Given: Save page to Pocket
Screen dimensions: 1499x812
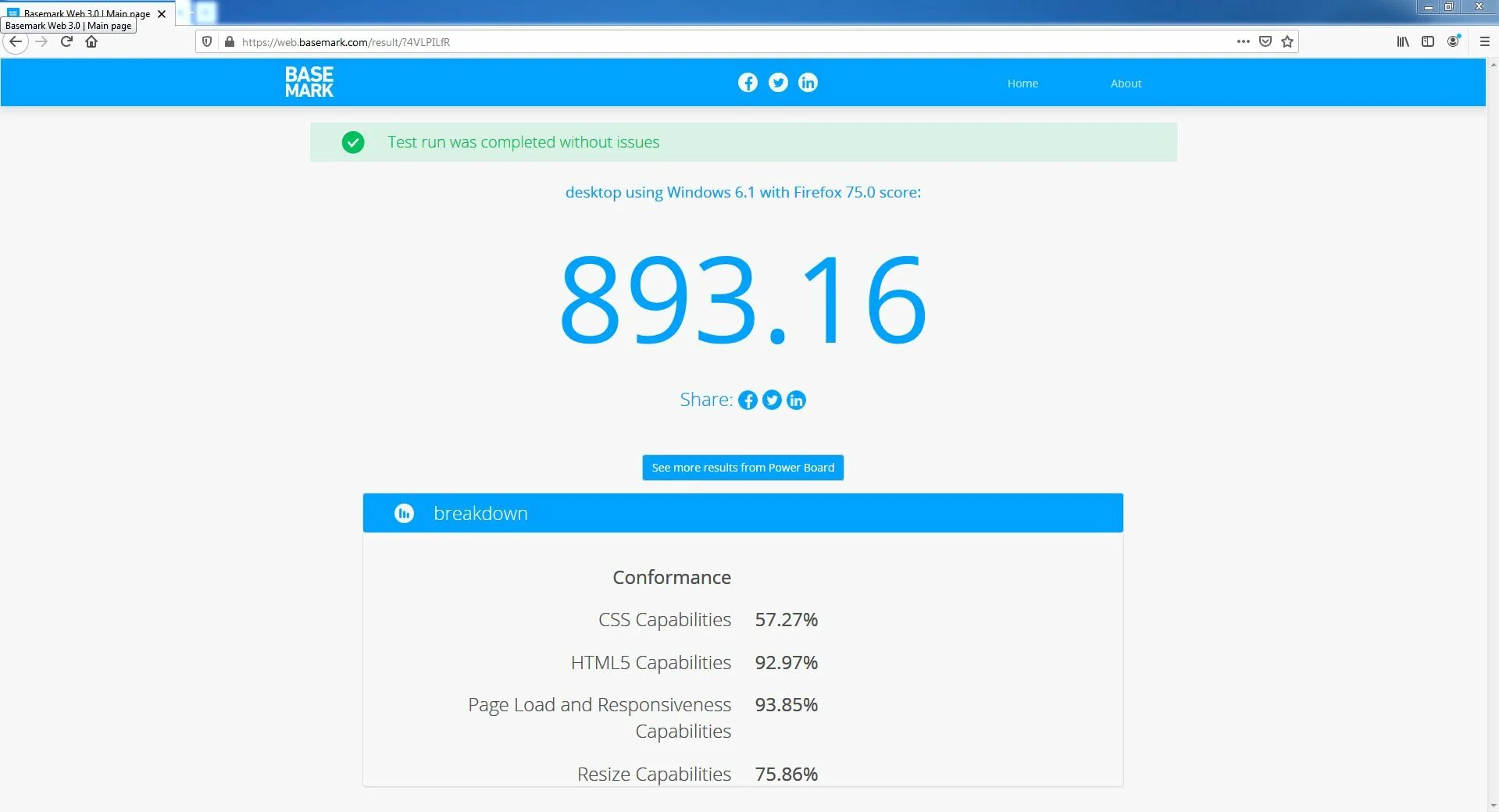Looking at the screenshot, I should [1265, 42].
